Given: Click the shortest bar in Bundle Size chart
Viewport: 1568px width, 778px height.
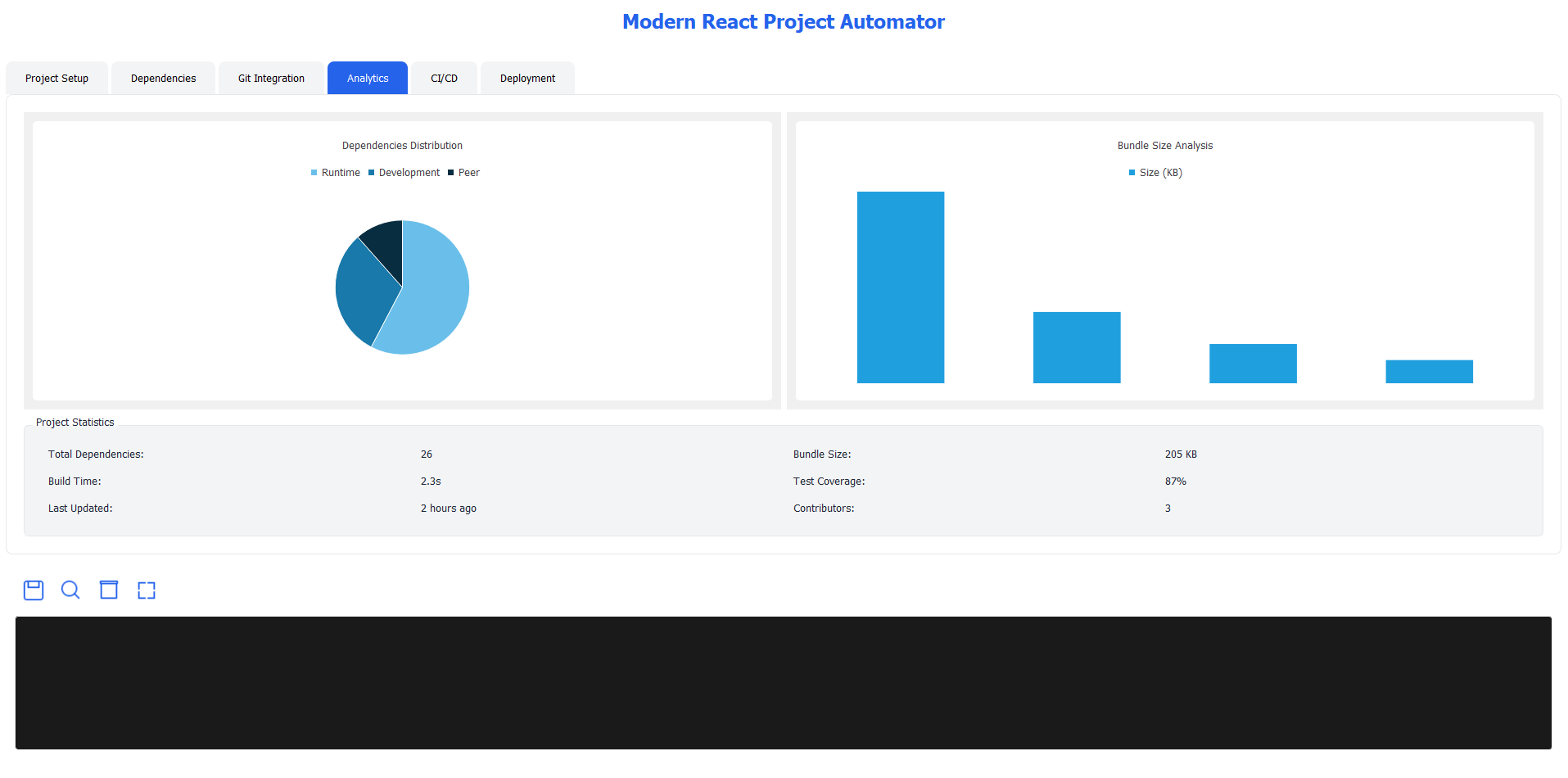Looking at the screenshot, I should 1429,372.
